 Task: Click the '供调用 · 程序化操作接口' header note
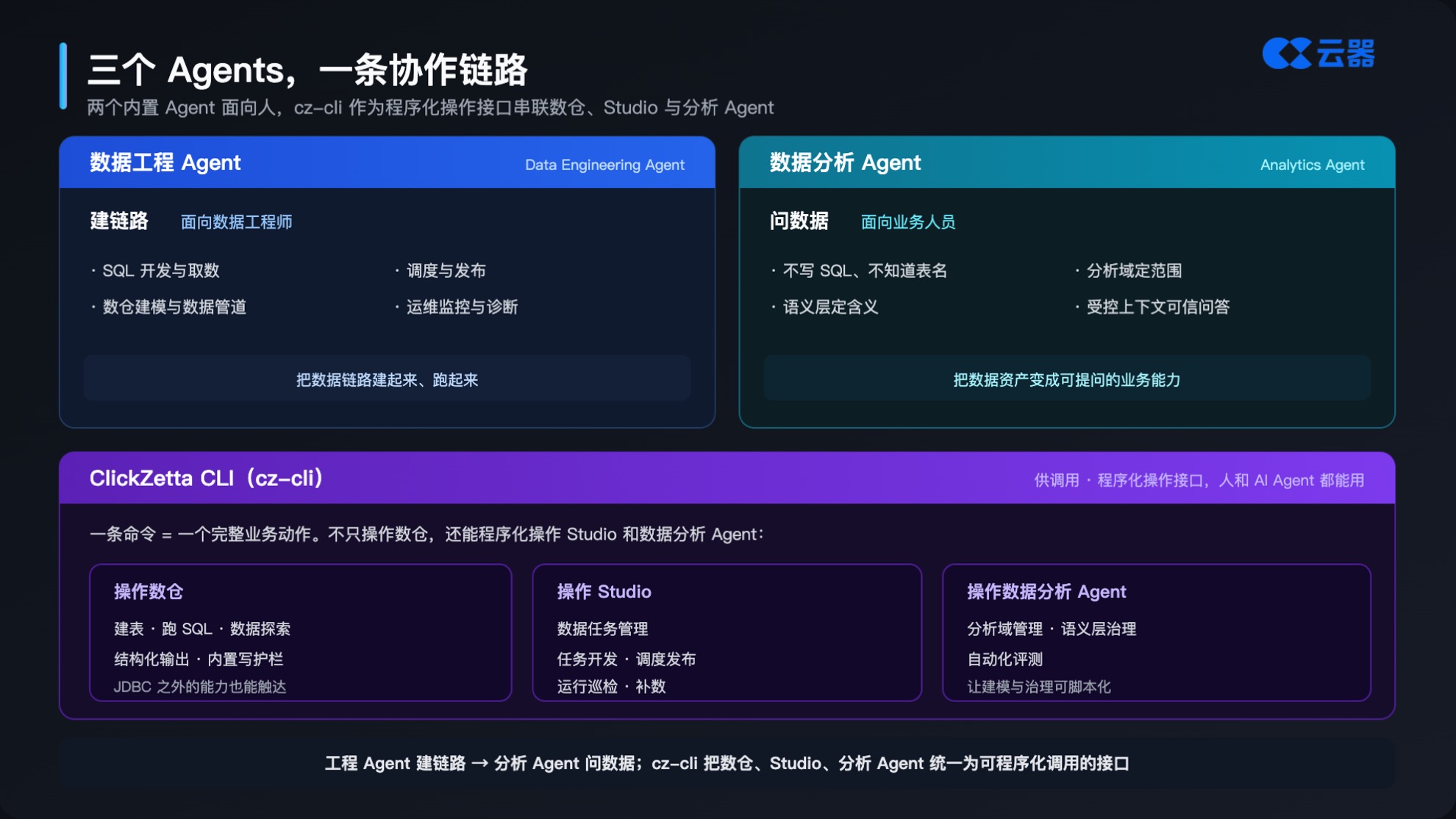tap(1199, 480)
